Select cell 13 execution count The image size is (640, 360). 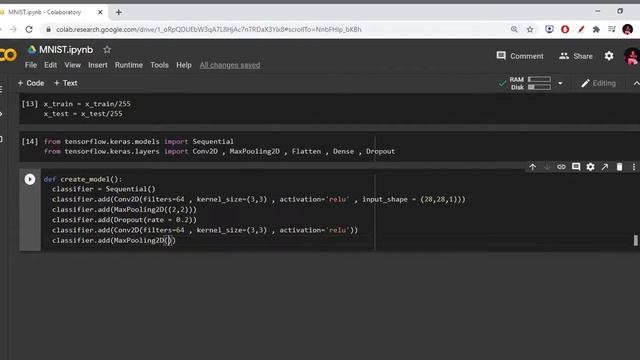click(x=29, y=104)
